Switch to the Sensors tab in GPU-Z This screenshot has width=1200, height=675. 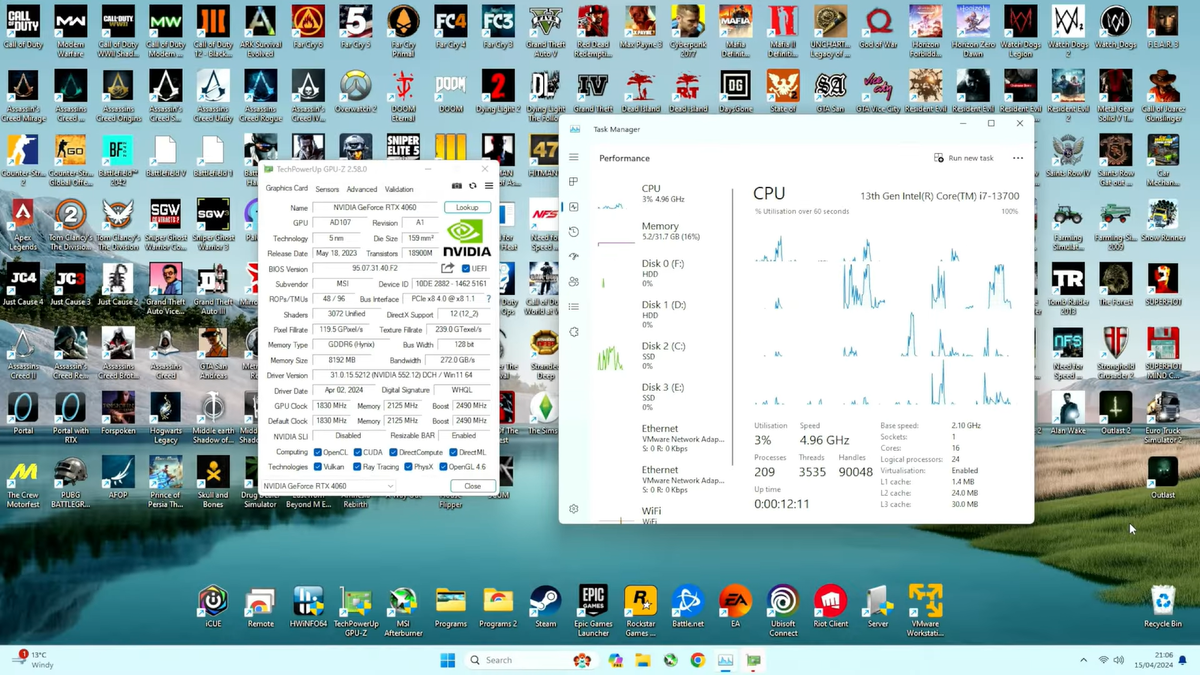tap(327, 189)
